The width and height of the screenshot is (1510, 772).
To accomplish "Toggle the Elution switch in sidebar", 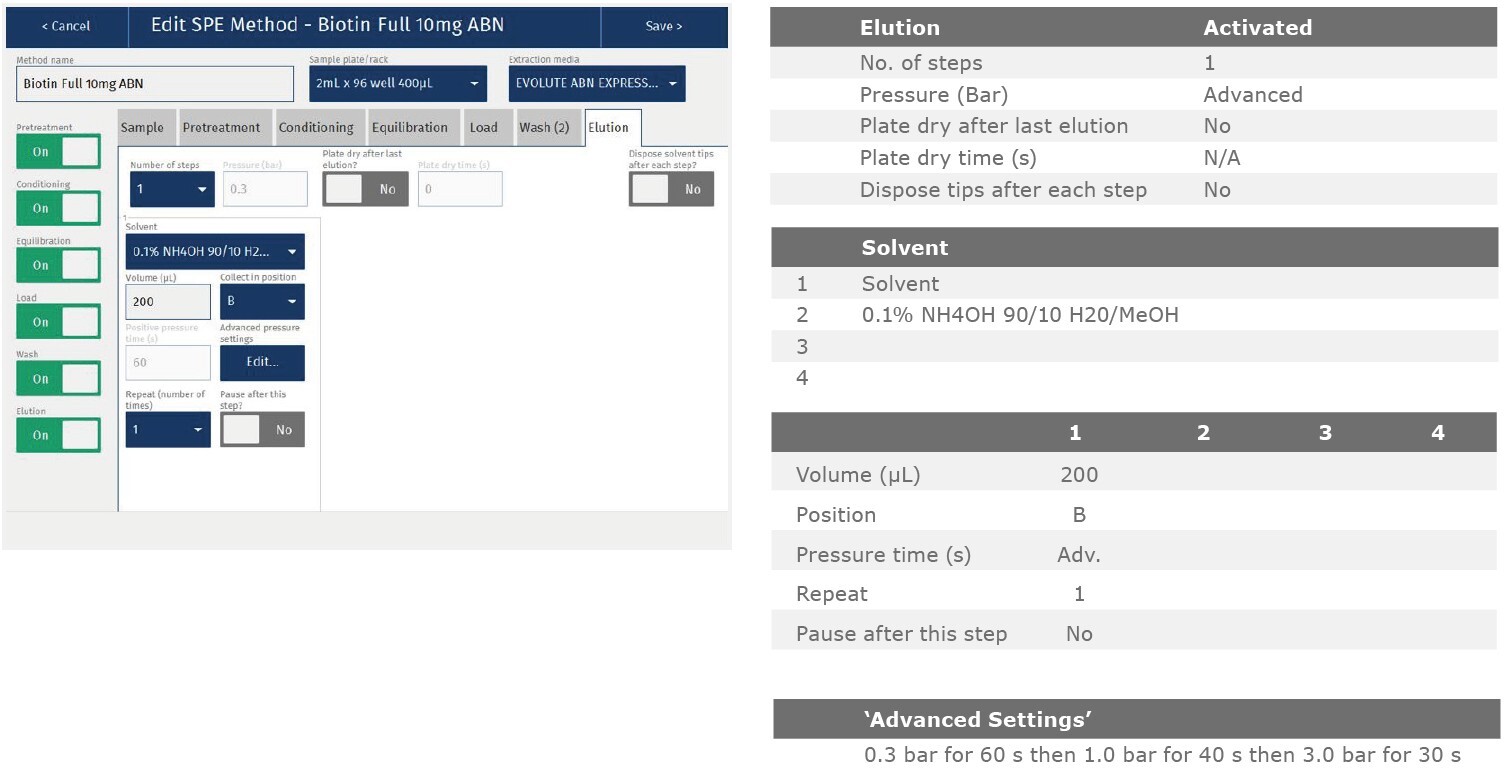I will point(58,435).
